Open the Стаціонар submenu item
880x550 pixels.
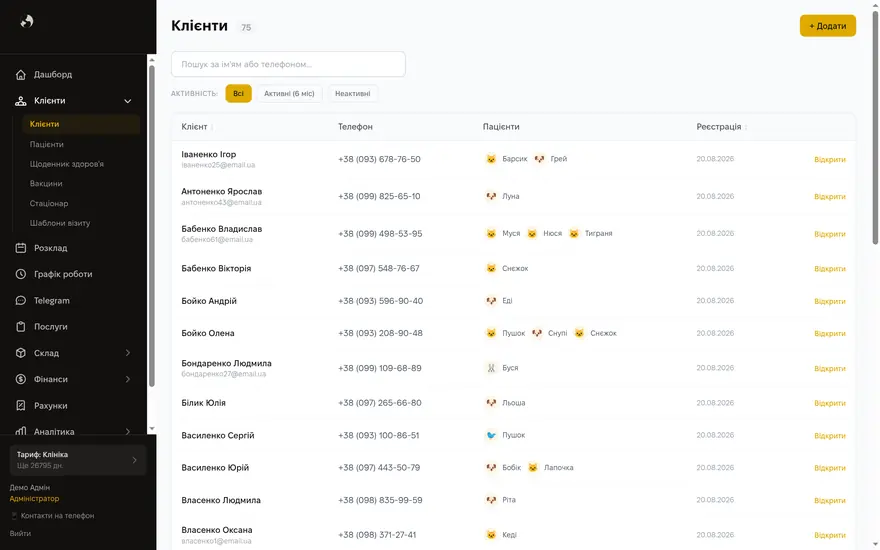click(x=49, y=203)
